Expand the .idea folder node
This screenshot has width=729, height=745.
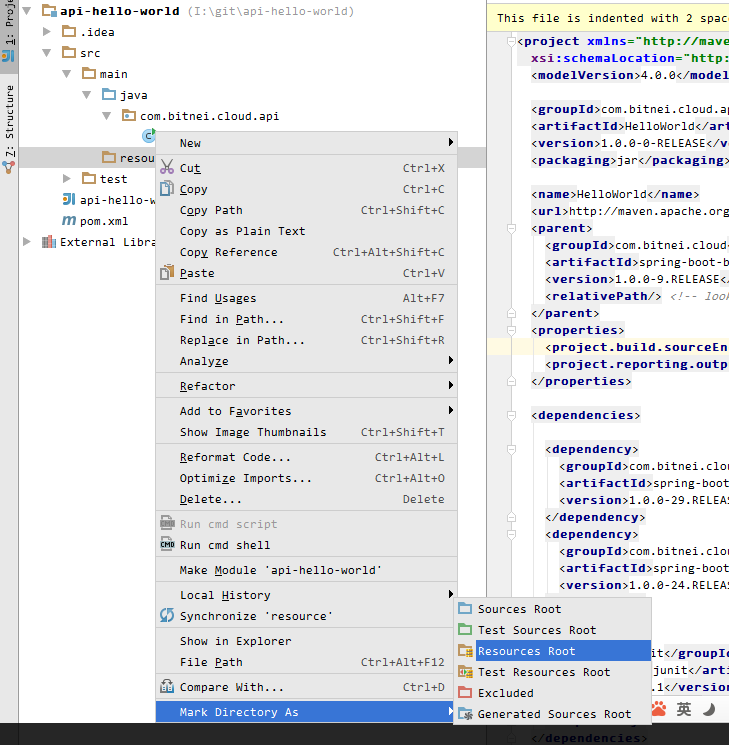[x=47, y=31]
